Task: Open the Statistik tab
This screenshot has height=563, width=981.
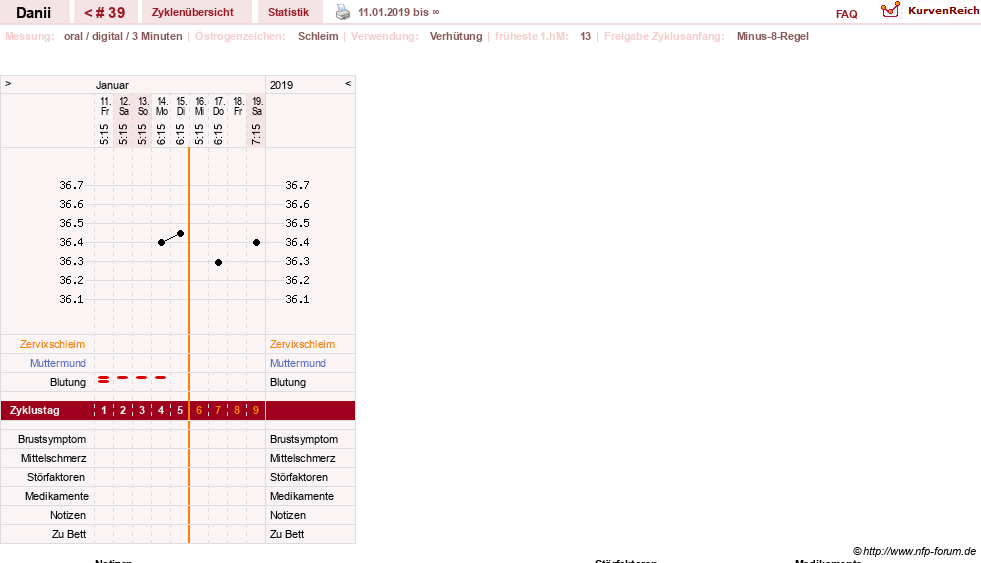Action: coord(288,12)
